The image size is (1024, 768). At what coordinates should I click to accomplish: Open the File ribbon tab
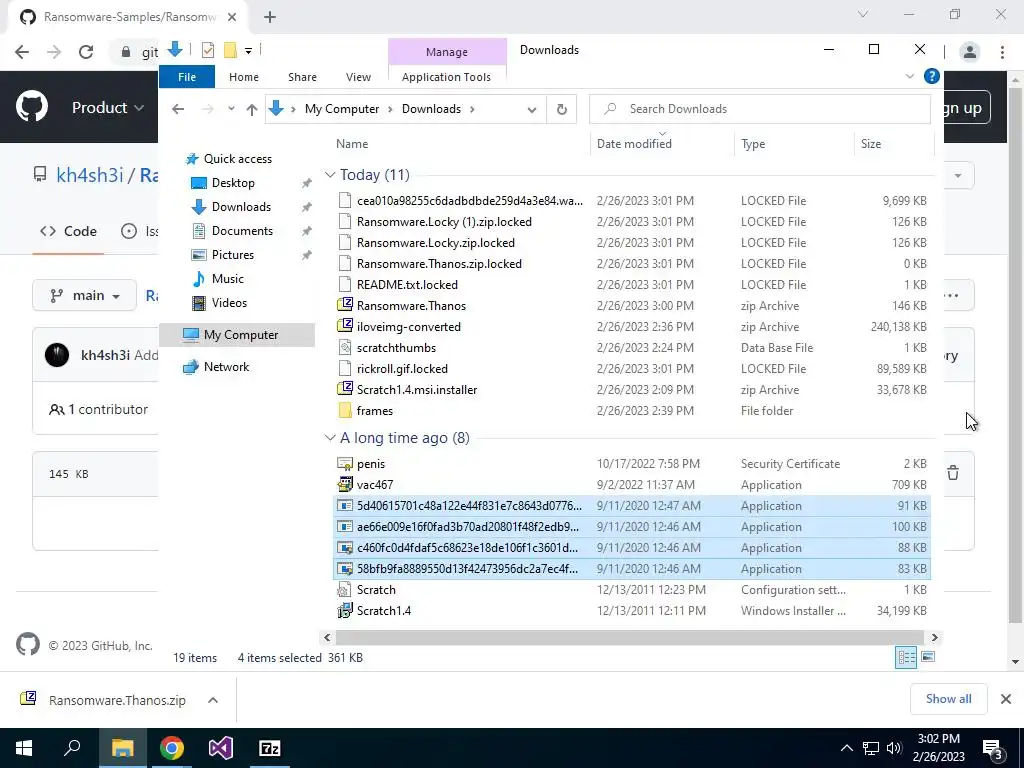click(x=187, y=76)
